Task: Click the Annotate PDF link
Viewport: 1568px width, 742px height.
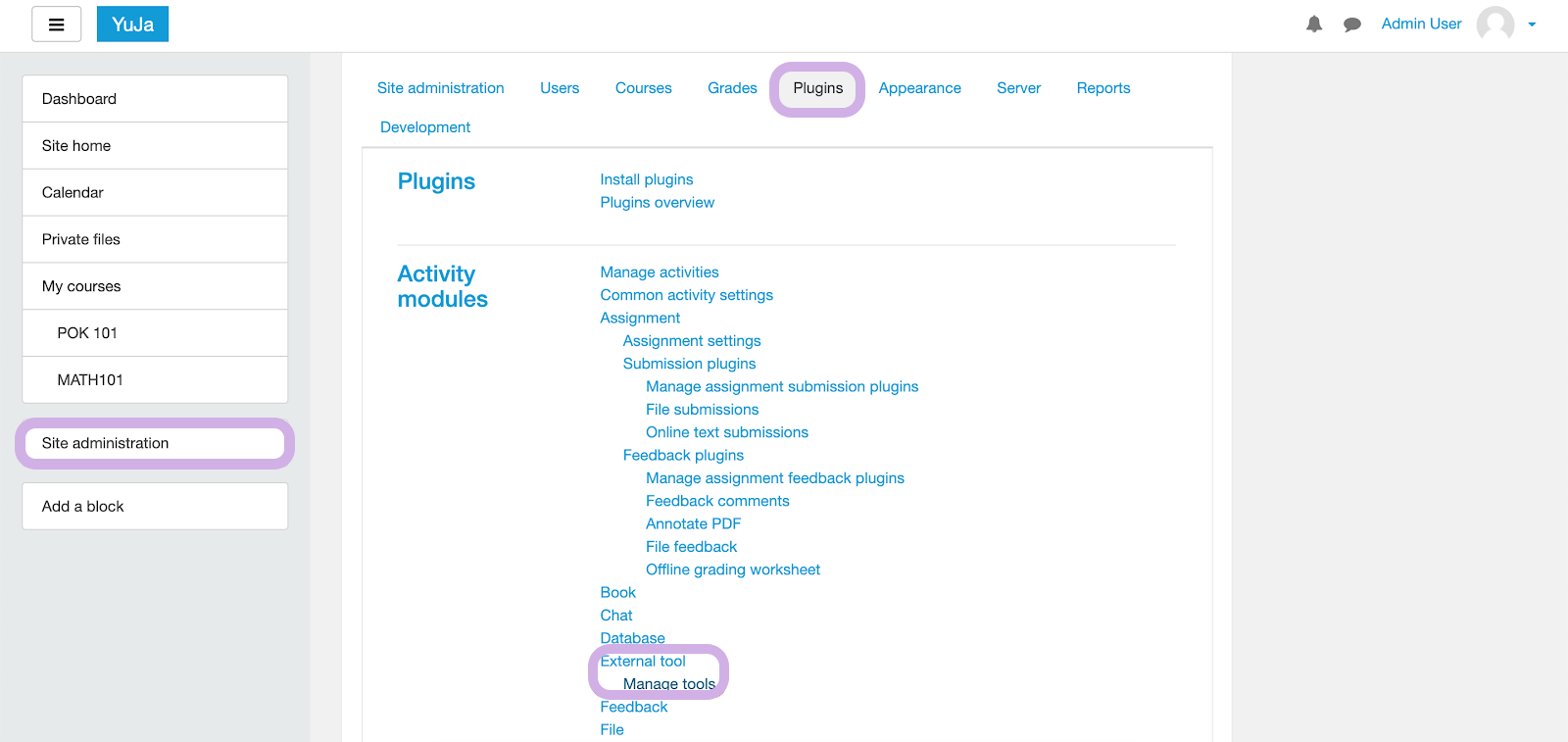Action: tap(693, 524)
